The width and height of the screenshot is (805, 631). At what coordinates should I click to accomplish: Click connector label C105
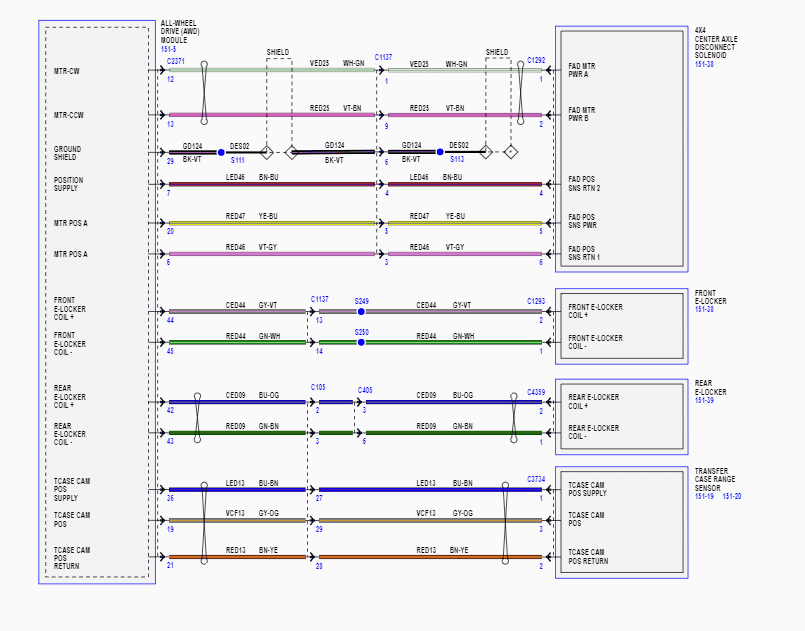(318, 387)
